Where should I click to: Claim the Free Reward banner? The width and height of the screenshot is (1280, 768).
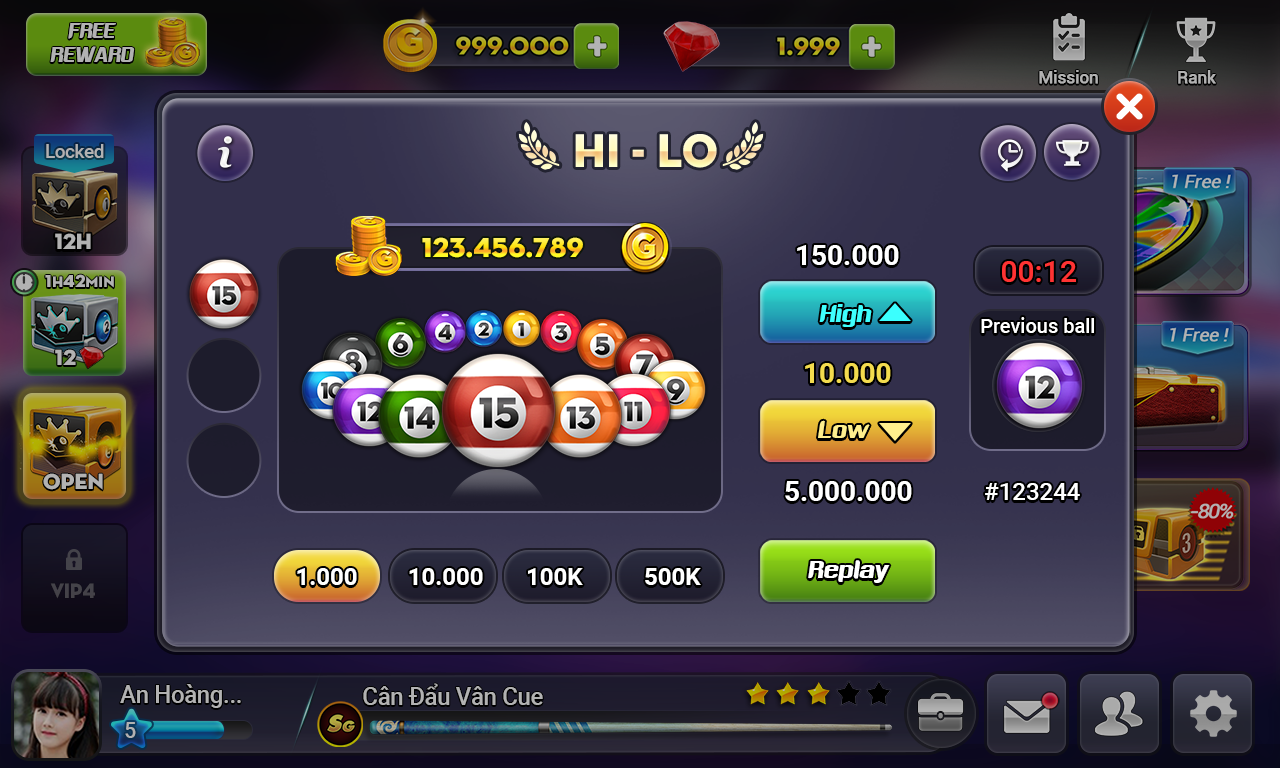pos(116,44)
